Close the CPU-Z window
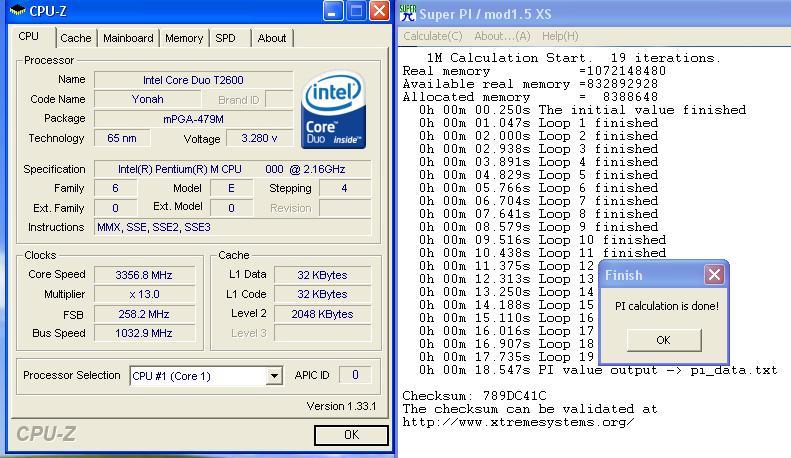791x458 pixels. (x=379, y=11)
